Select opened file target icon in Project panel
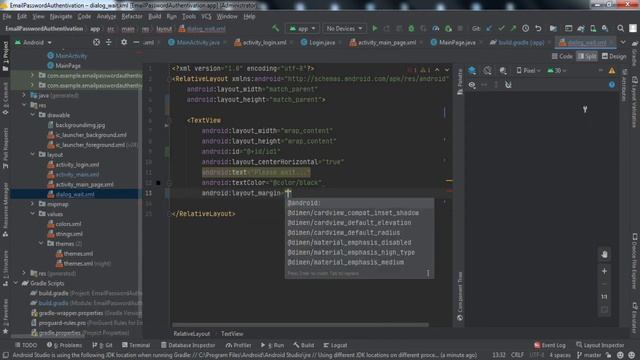This screenshot has height=360, width=640. pyautogui.click(x=96, y=42)
